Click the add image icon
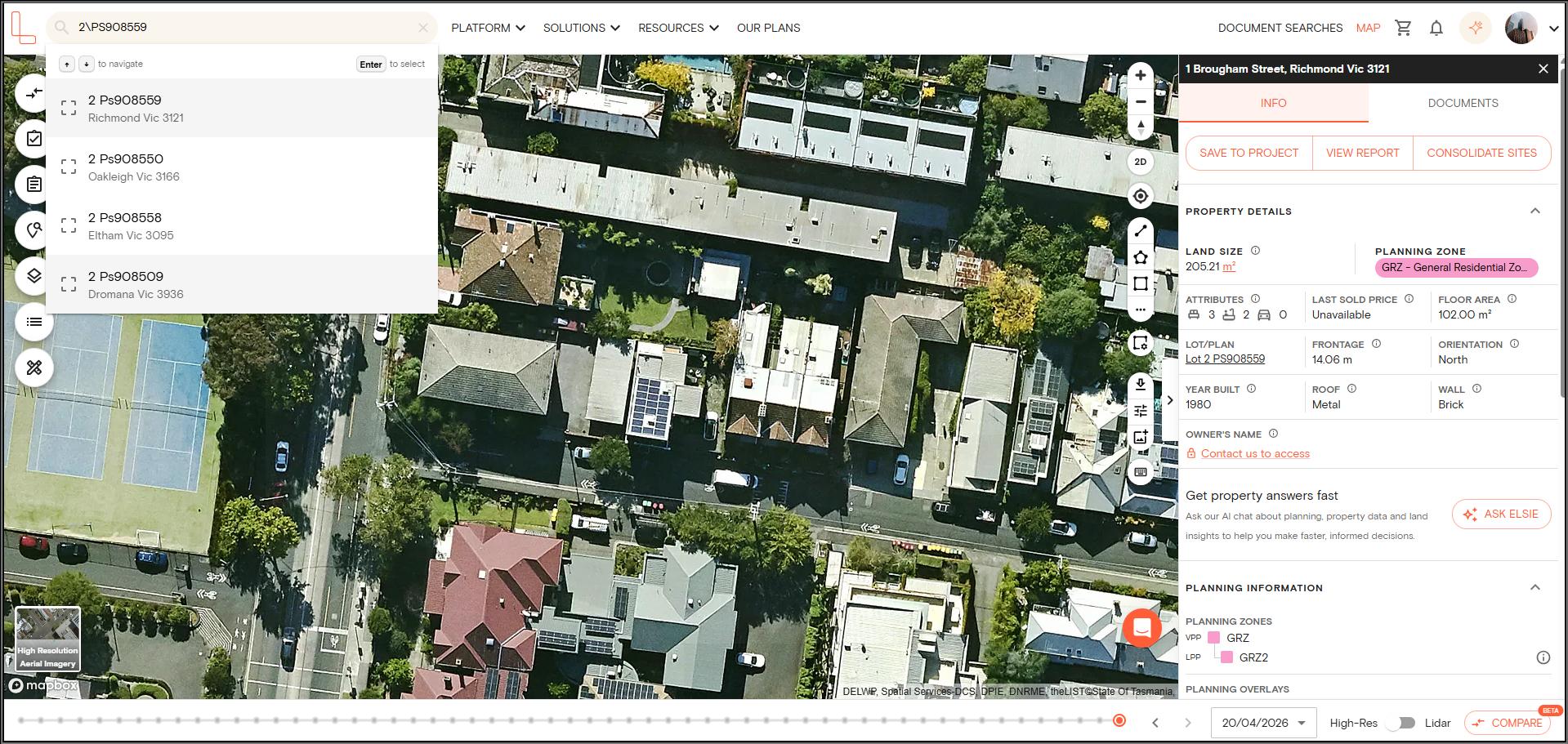 pos(1141,438)
